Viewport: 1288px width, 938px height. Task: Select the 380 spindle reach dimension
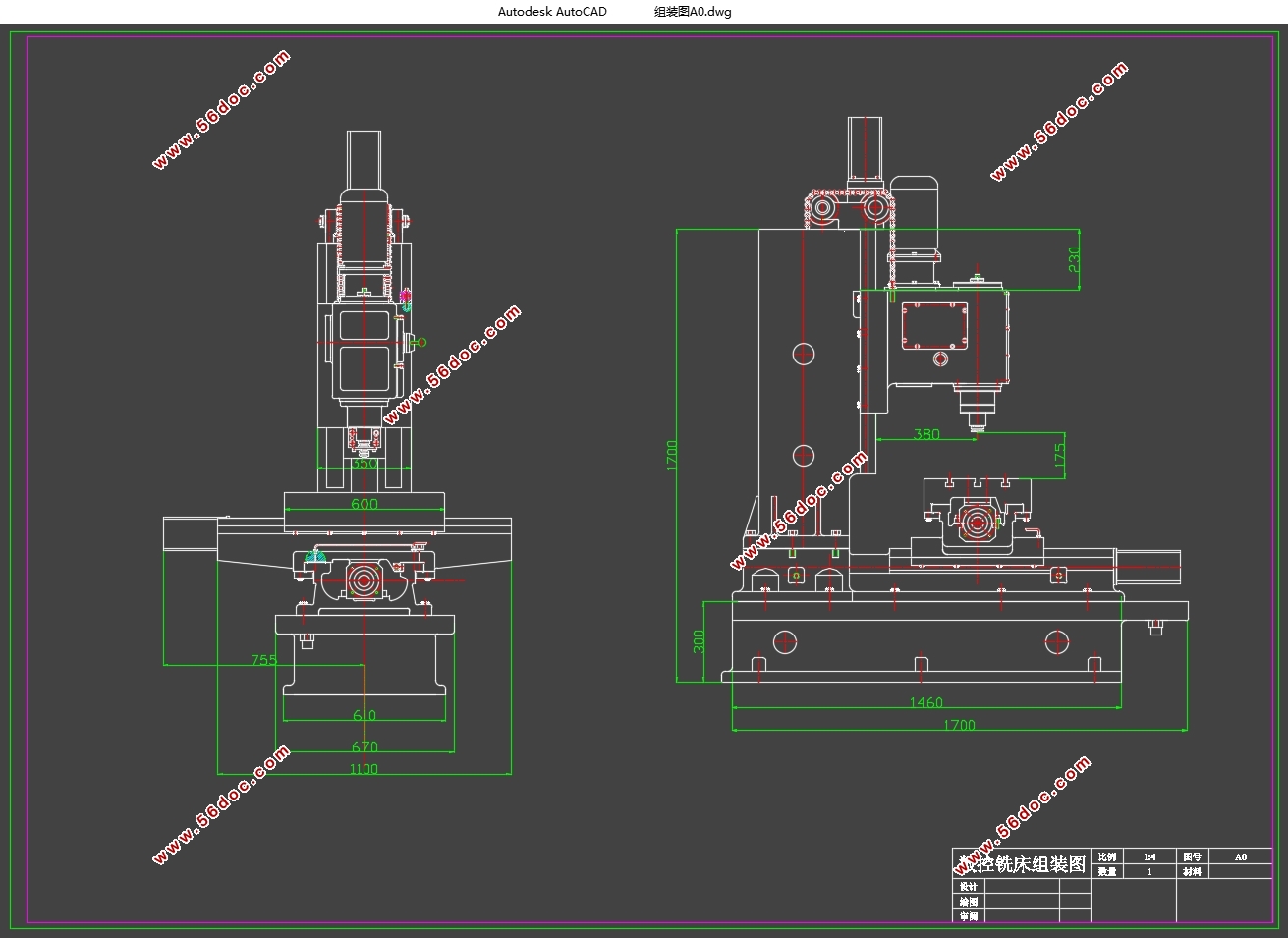(926, 434)
